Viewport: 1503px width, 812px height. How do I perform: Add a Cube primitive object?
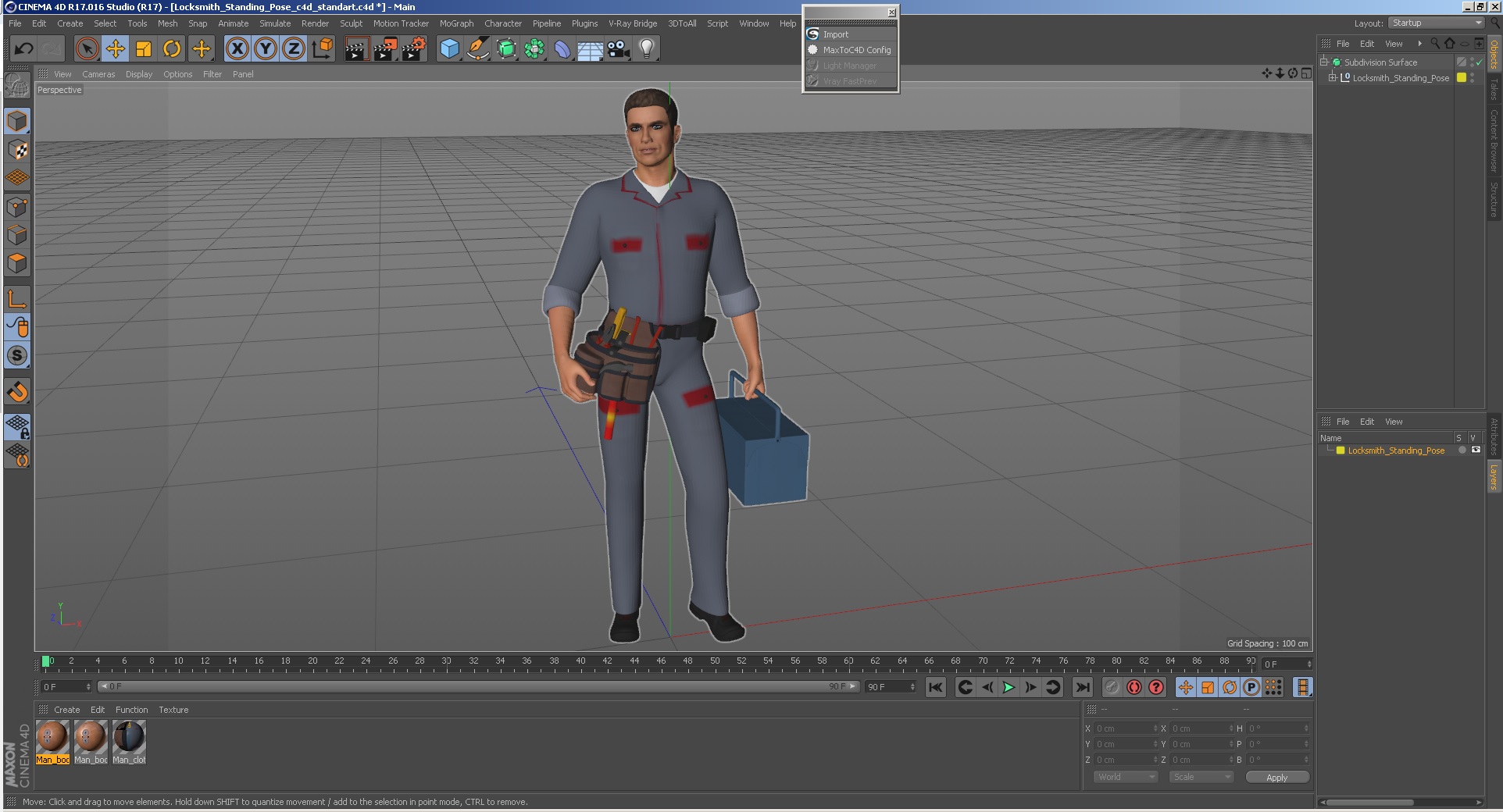click(x=450, y=49)
